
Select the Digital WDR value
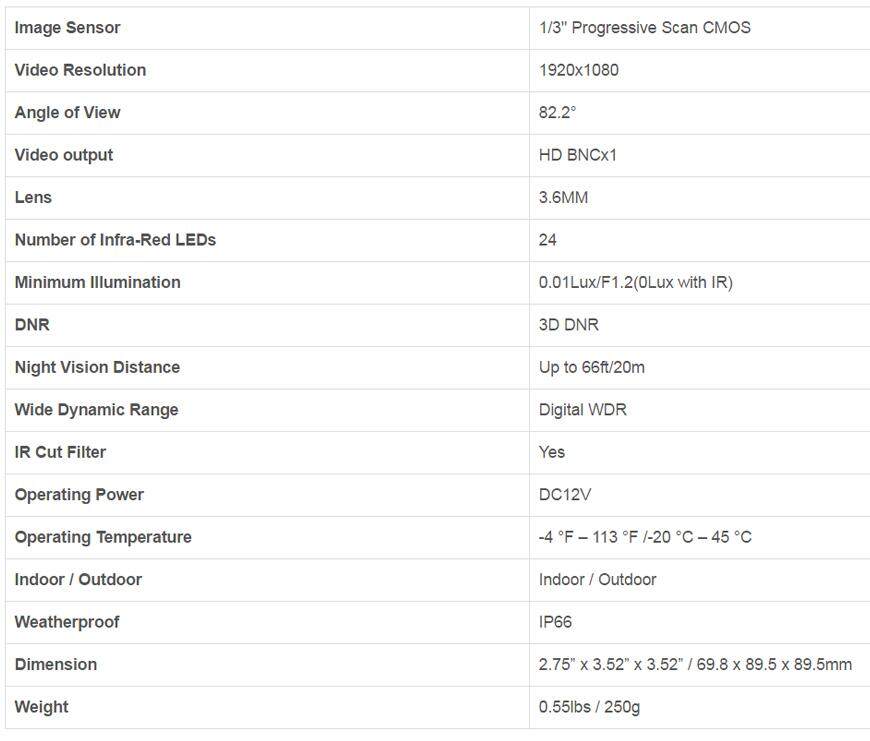tap(583, 410)
